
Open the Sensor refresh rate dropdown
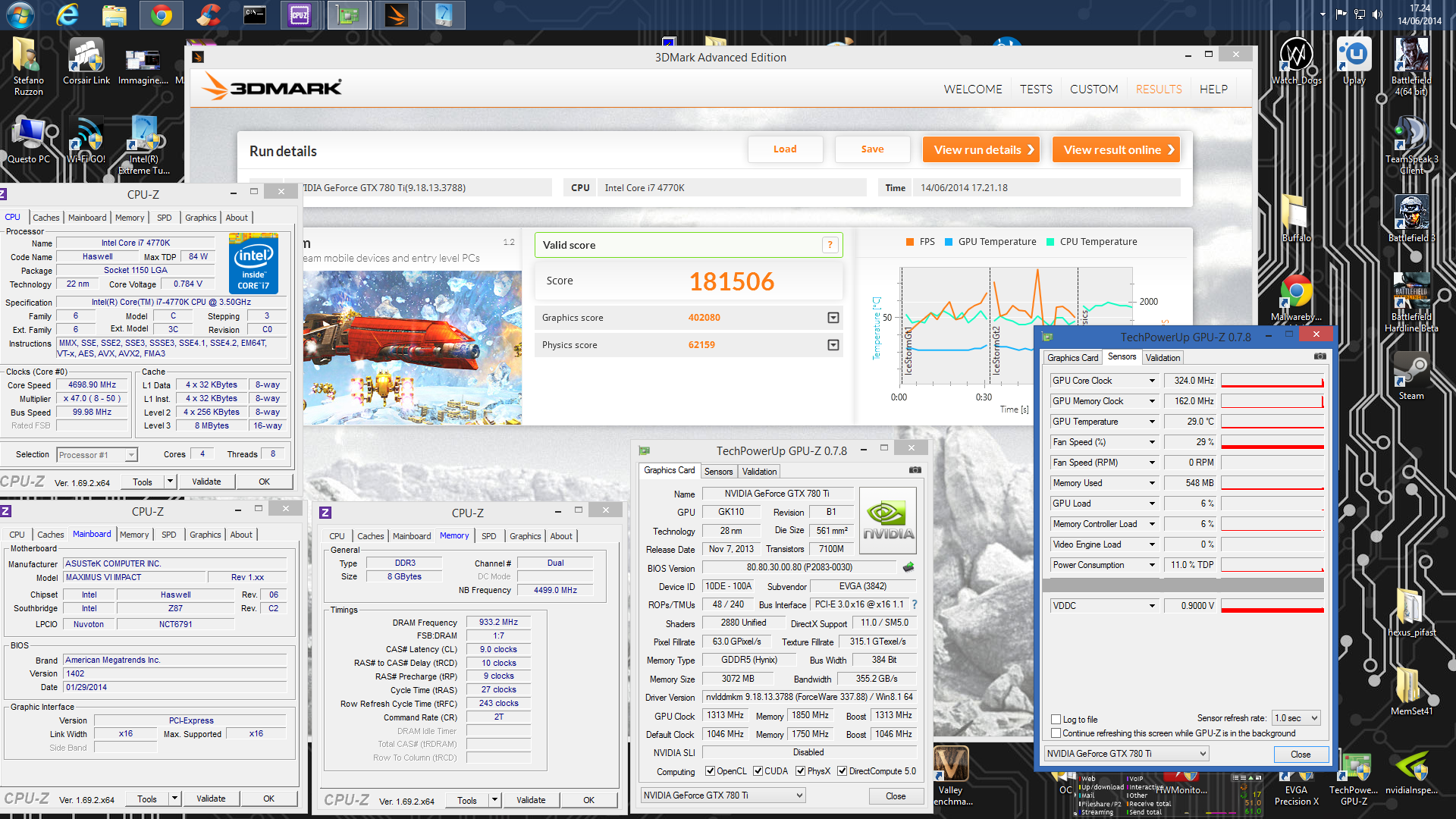click(1296, 718)
